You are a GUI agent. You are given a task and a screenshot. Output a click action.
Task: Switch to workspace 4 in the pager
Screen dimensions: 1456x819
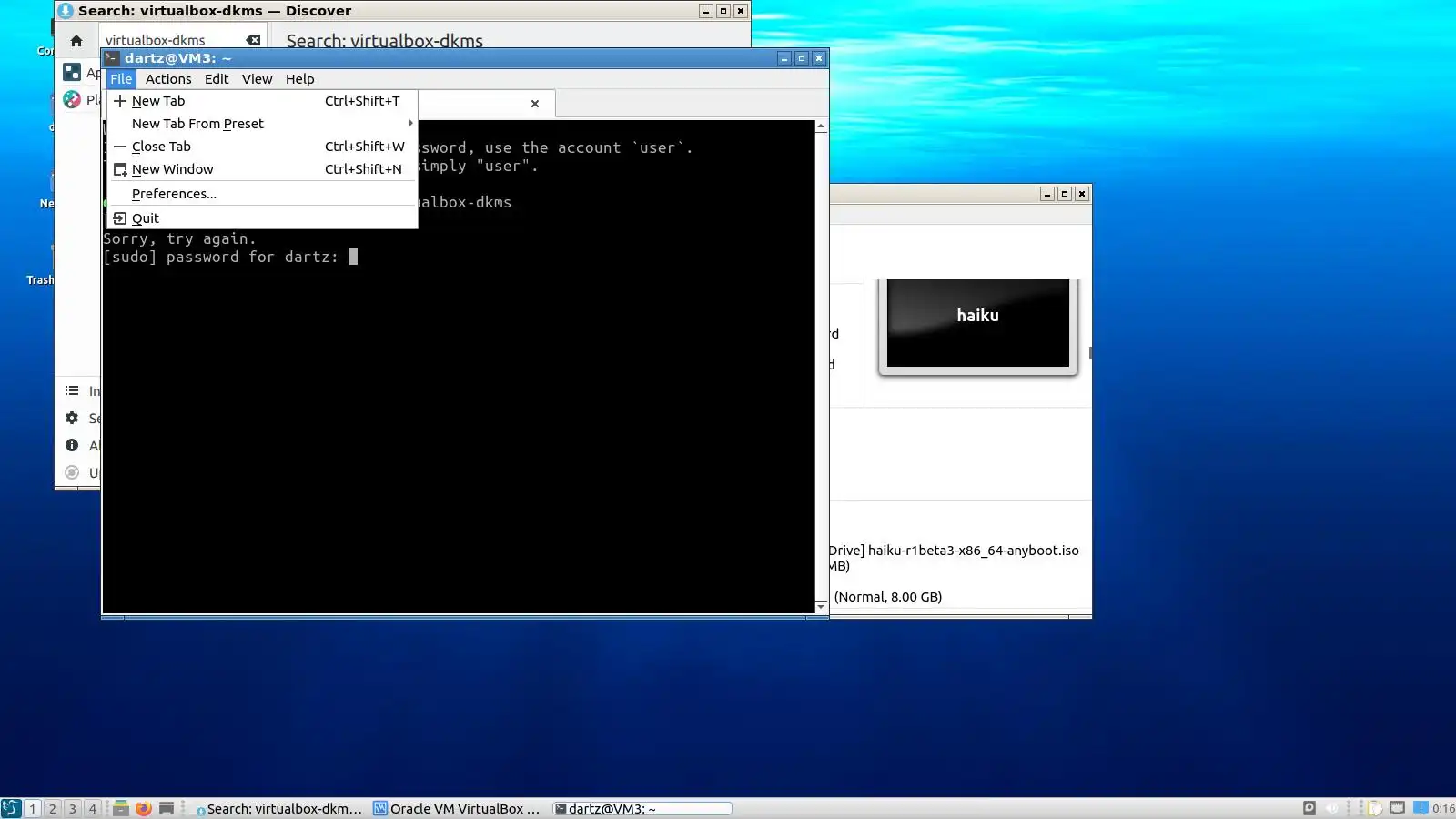click(93, 808)
